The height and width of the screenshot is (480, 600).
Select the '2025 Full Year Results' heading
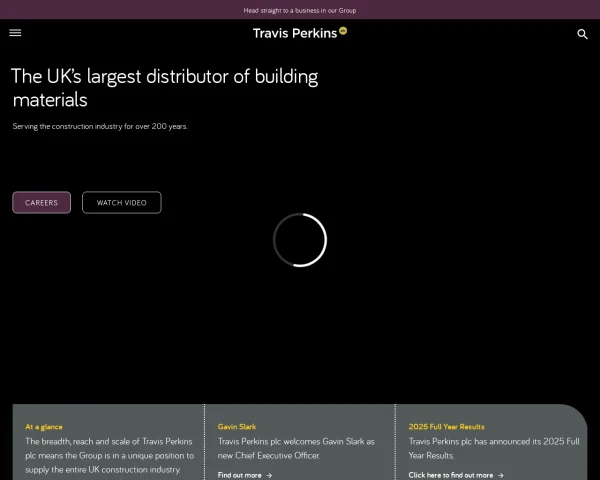tap(446, 427)
